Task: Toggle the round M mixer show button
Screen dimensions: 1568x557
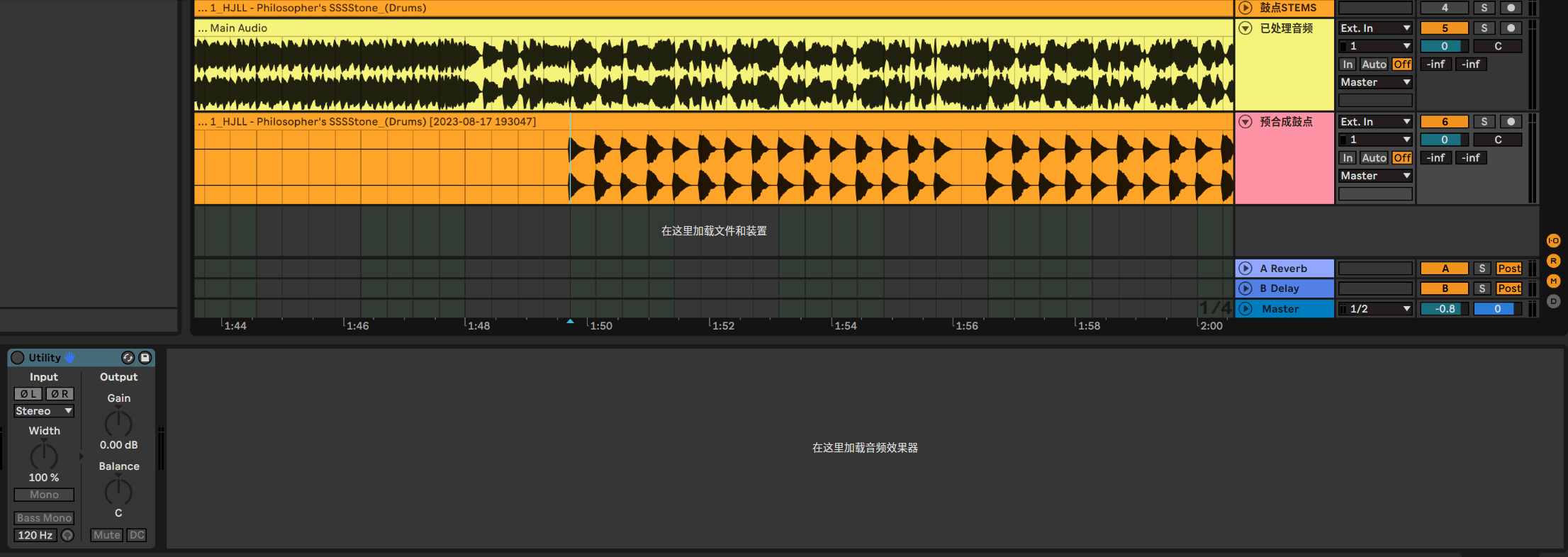Action: click(x=1553, y=281)
